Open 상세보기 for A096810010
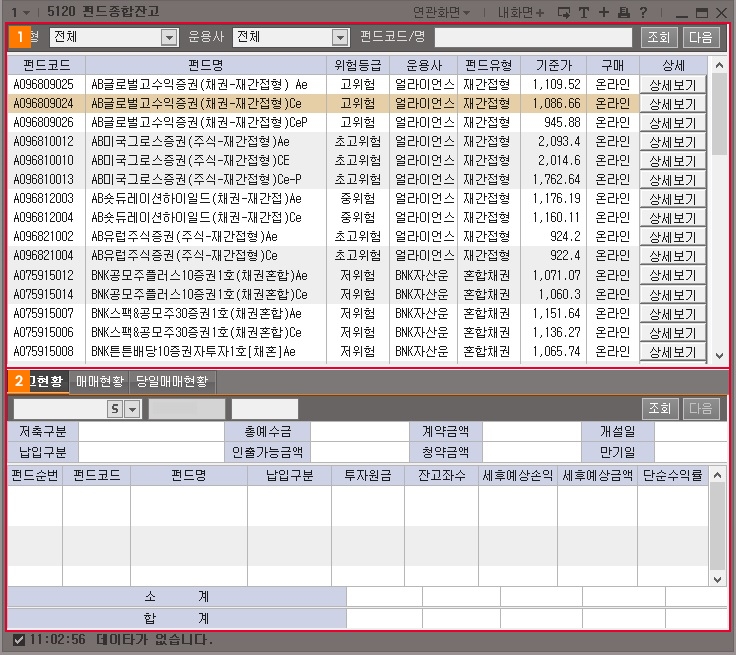Viewport: 736px width, 655px height. 673,161
